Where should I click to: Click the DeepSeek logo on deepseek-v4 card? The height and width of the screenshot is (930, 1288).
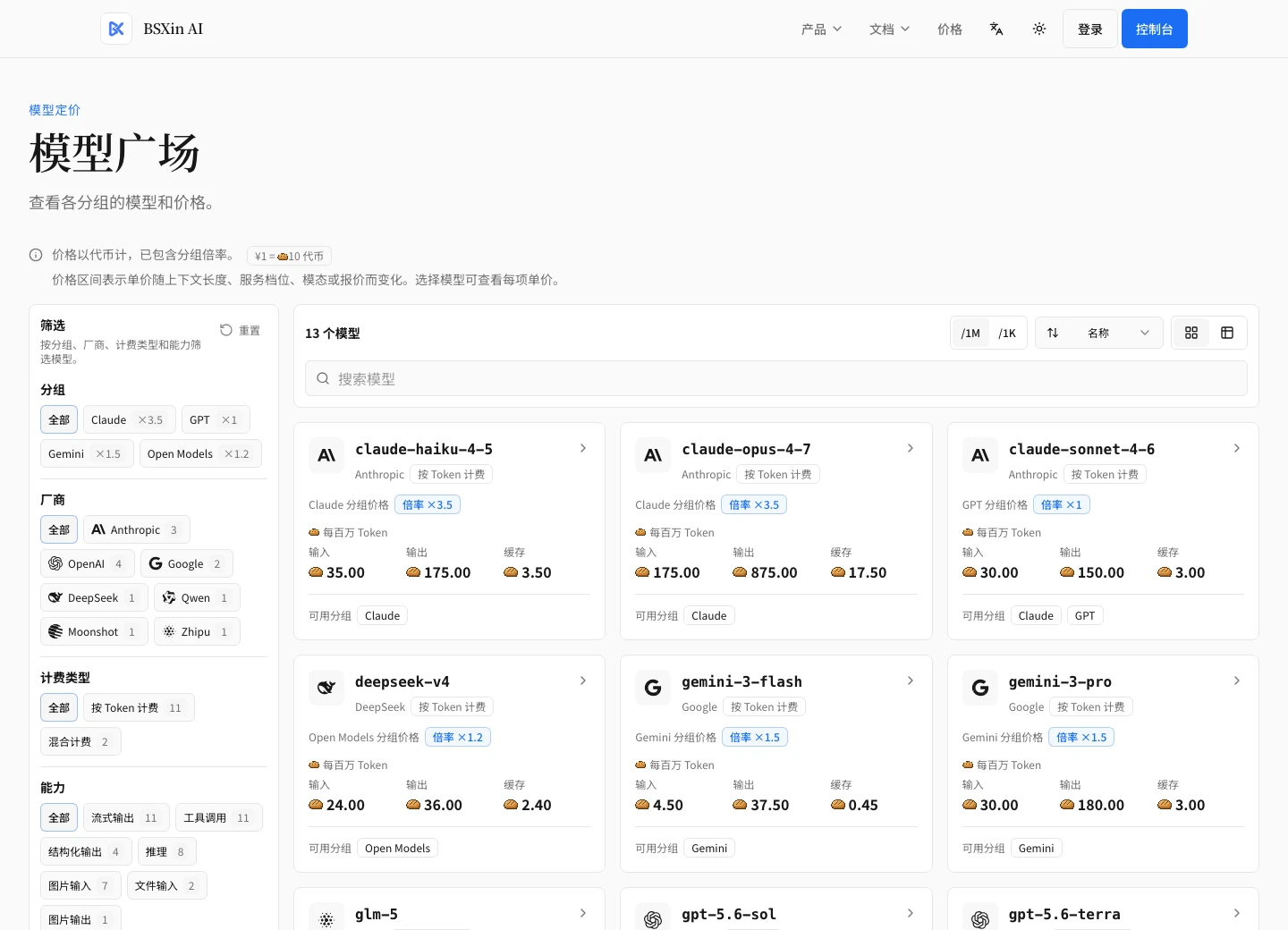[326, 688]
